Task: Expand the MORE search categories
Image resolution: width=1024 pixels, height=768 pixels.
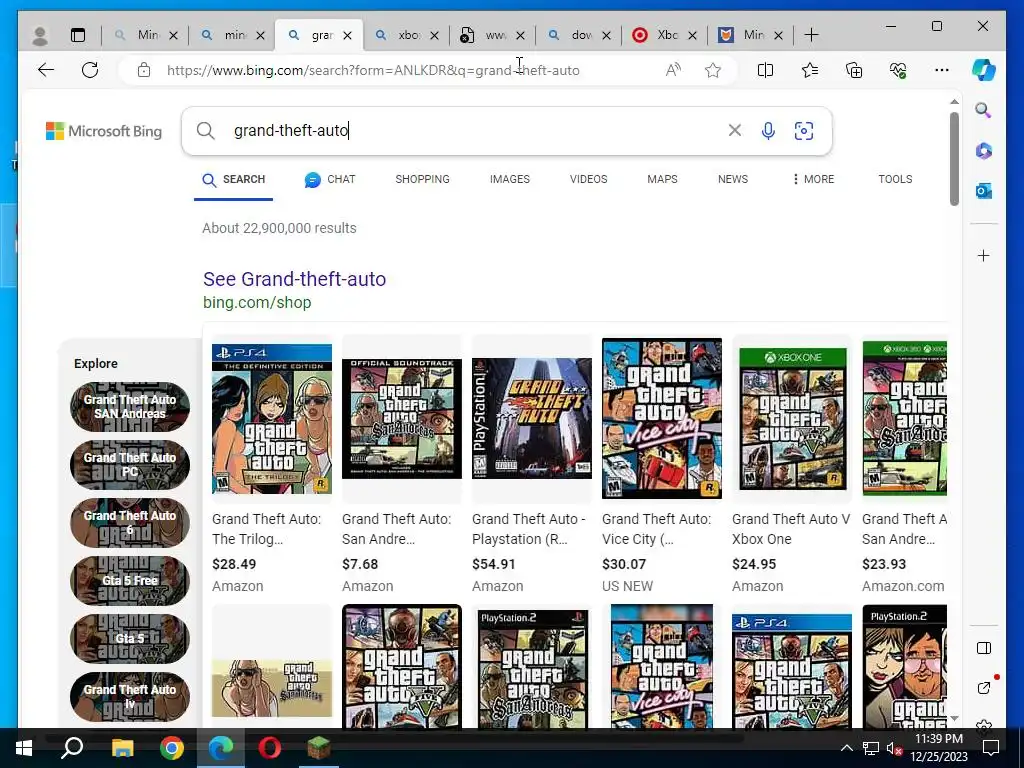Action: (813, 179)
